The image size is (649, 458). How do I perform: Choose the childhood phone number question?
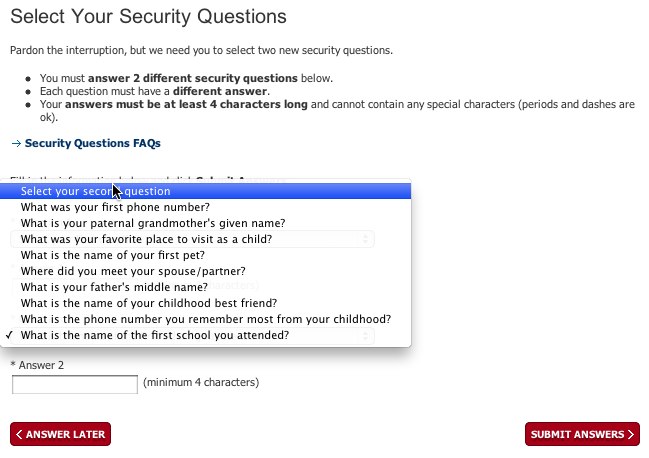click(x=205, y=319)
